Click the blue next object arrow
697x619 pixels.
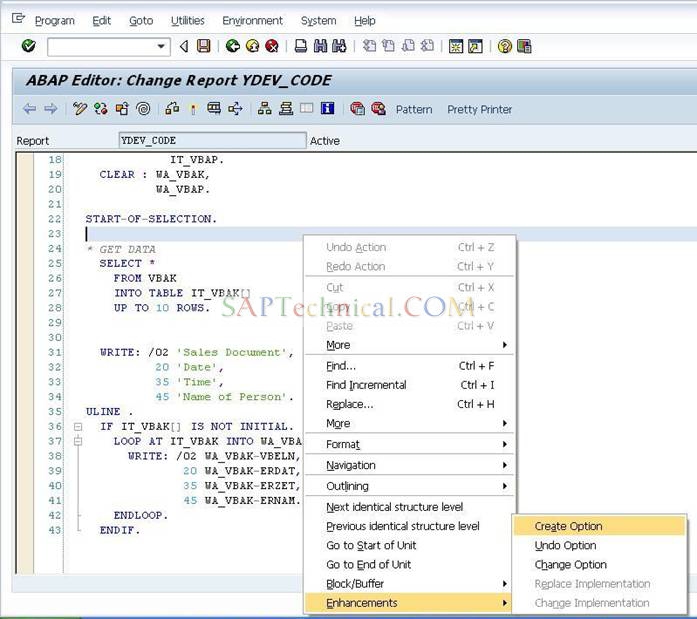[51, 109]
